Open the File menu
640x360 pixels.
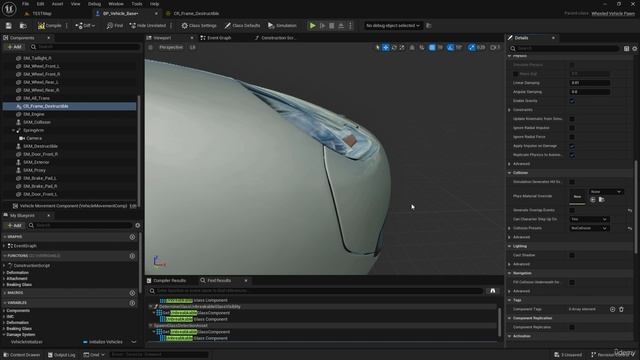coord(25,4)
